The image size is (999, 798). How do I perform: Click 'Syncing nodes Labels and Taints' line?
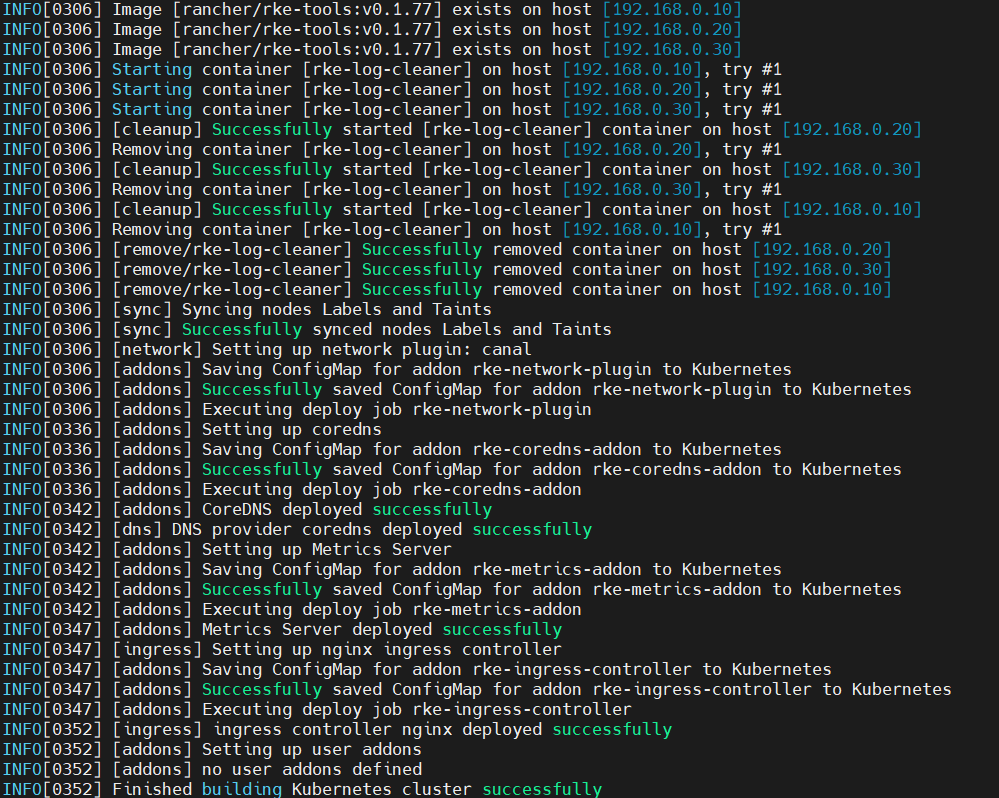247,309
